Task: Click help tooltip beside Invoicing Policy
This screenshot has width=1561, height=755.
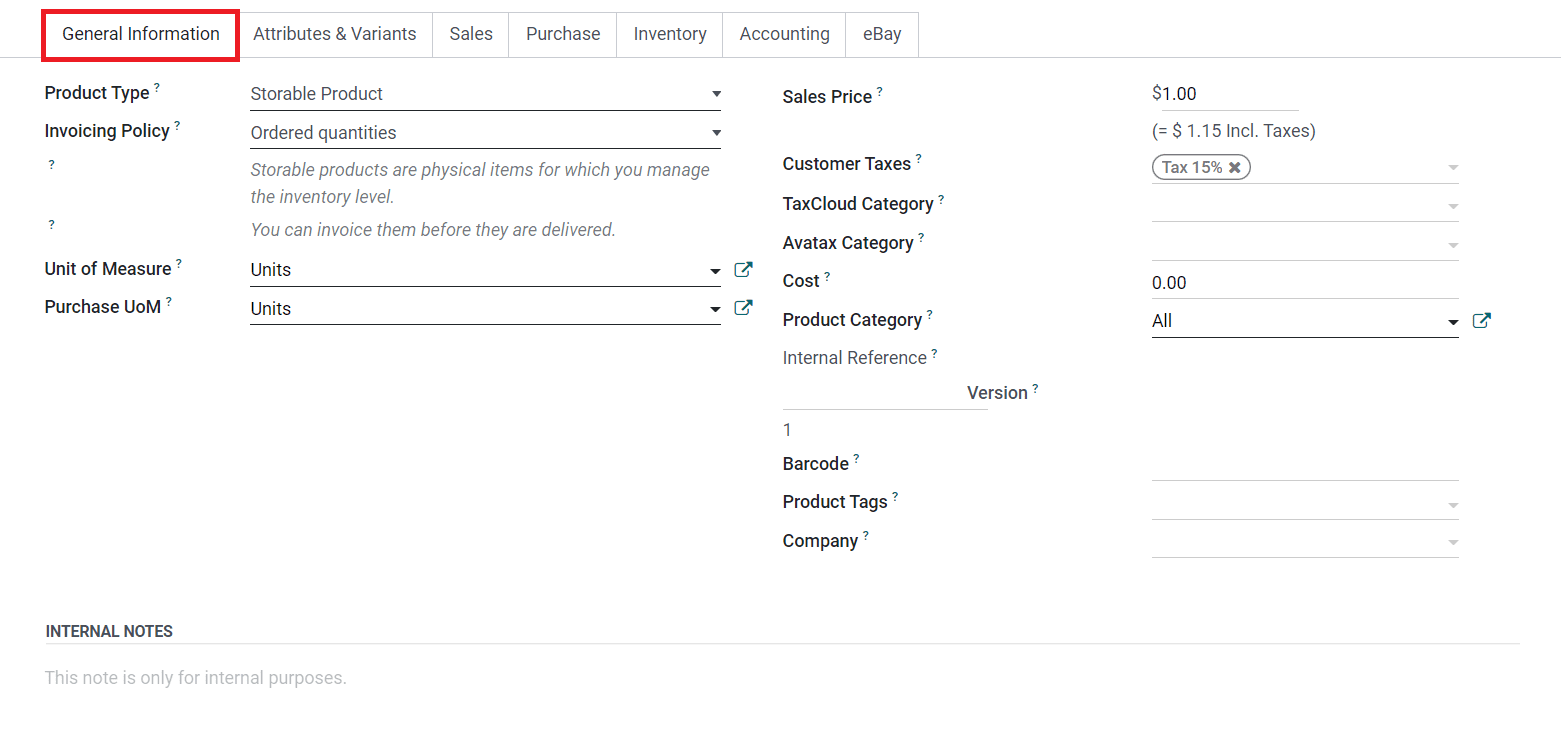Action: coord(177,126)
